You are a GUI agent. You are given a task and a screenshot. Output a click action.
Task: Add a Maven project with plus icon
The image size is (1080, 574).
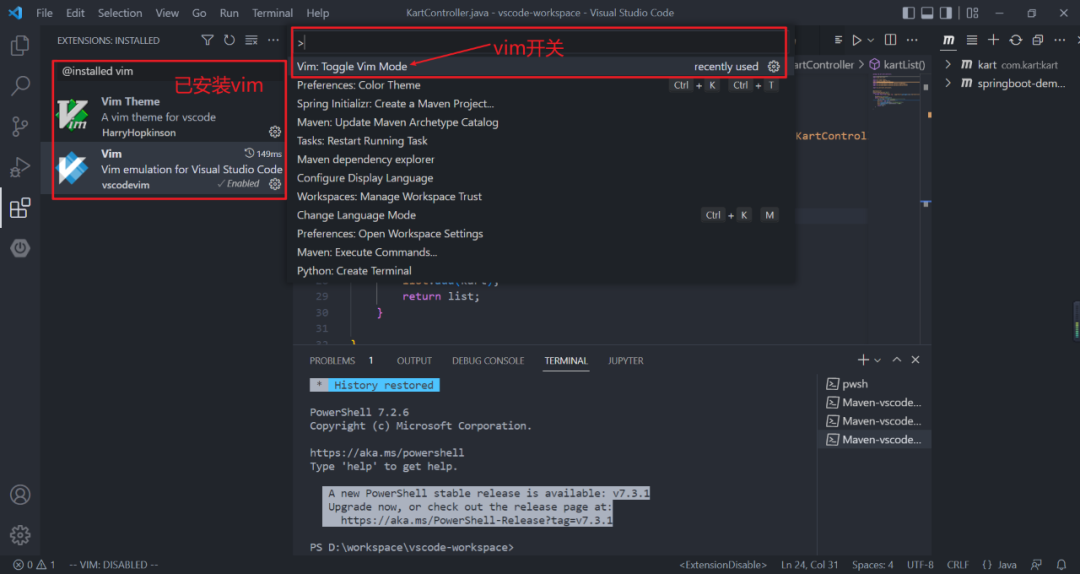[x=993, y=40]
